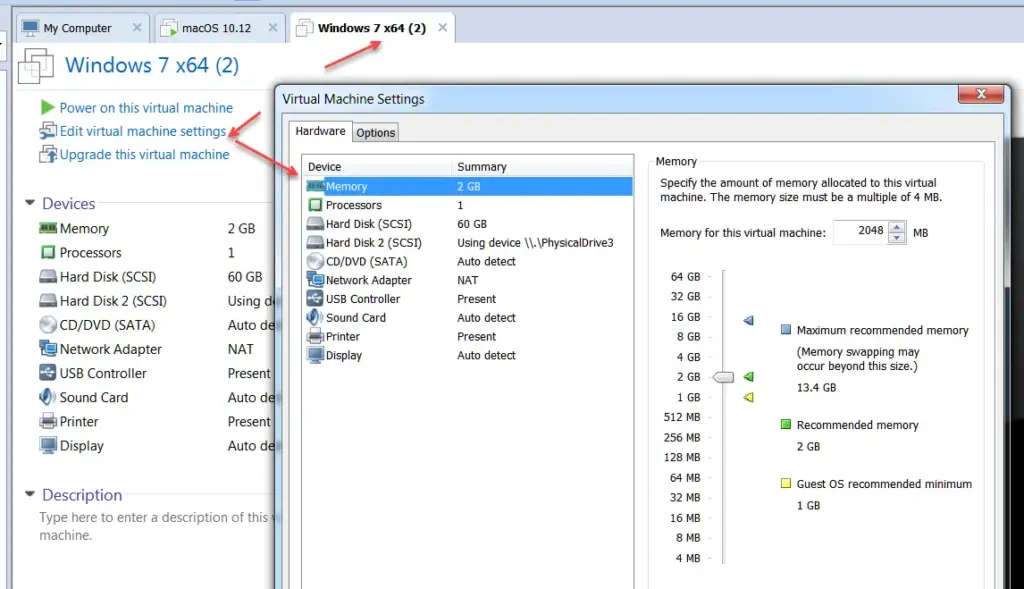
Task: Click the blue maximum recommended memory marker
Action: coord(748,321)
